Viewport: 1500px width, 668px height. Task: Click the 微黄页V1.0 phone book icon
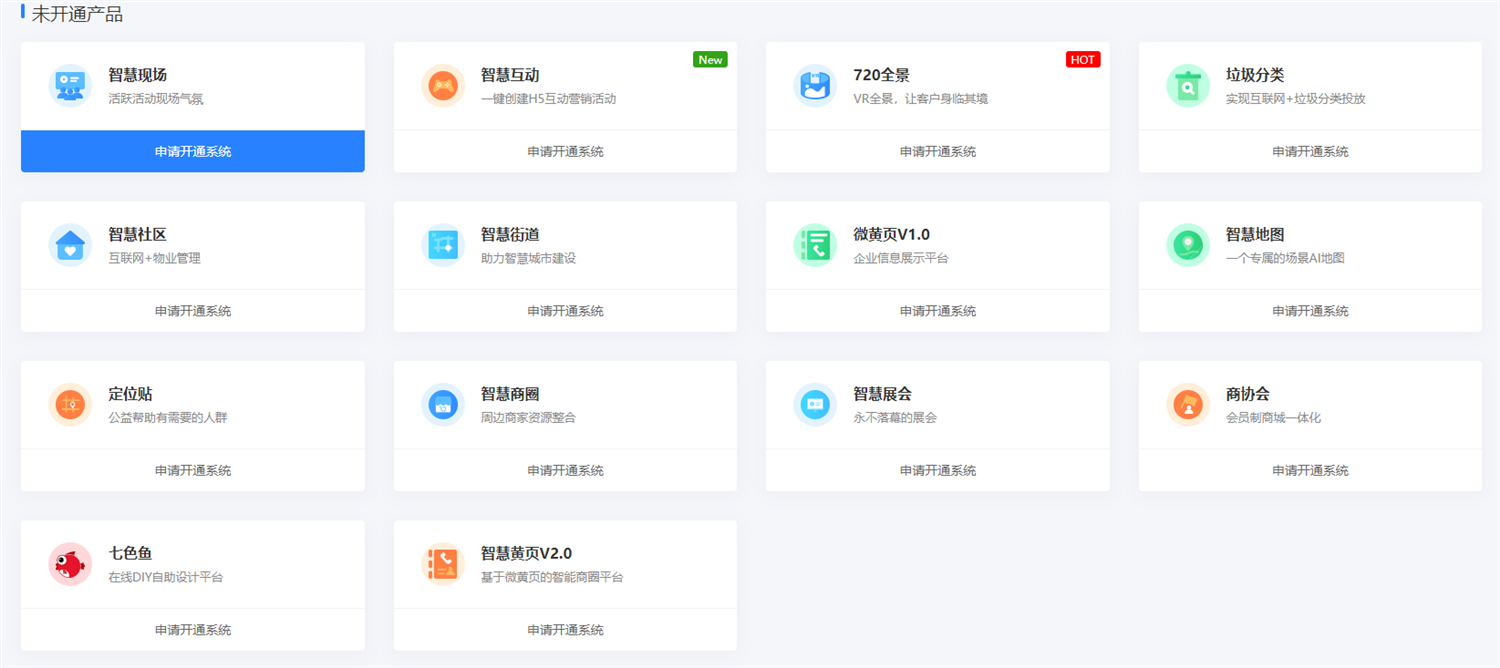(815, 245)
